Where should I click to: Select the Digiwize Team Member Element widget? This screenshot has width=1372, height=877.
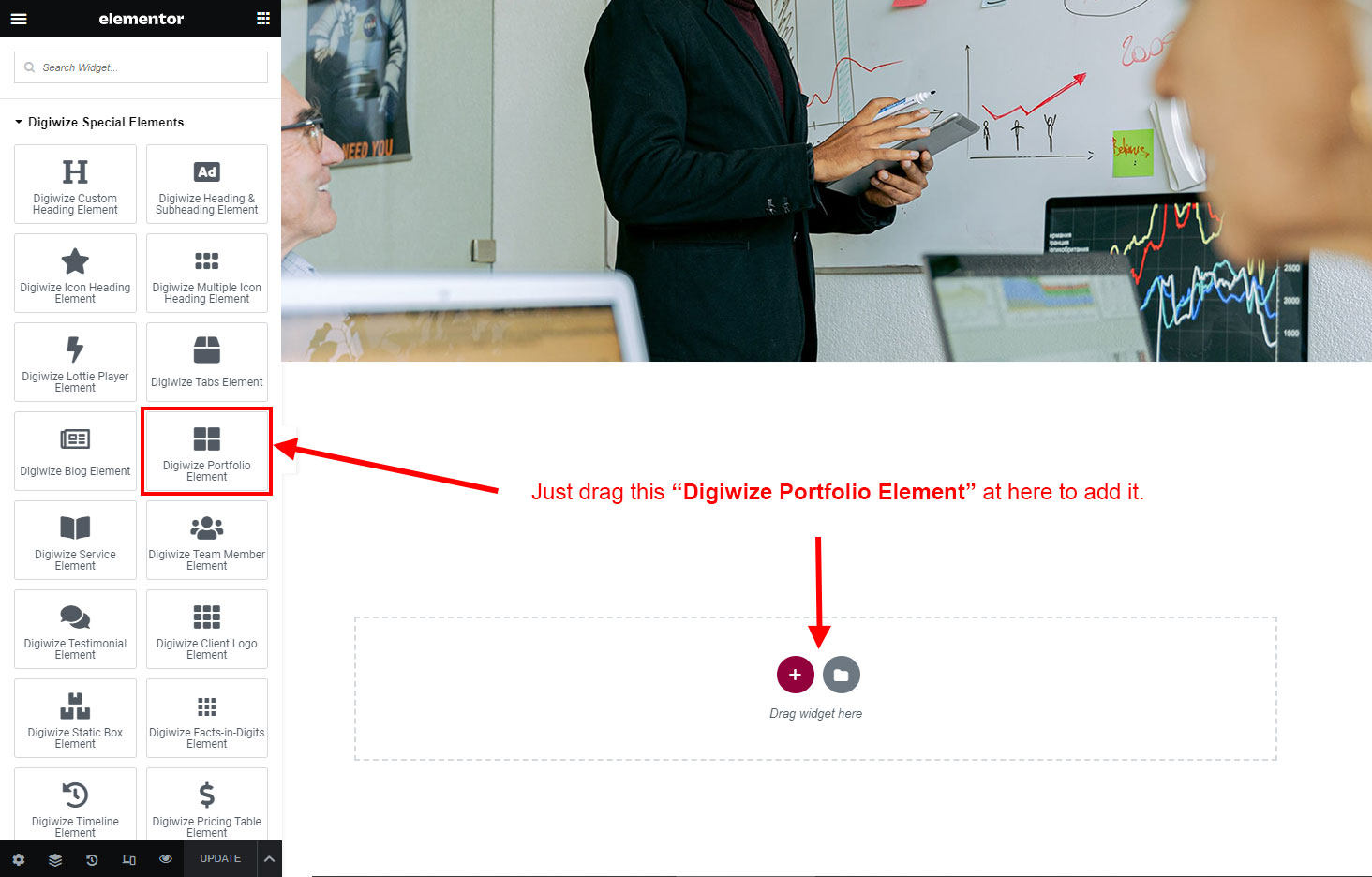207,541
